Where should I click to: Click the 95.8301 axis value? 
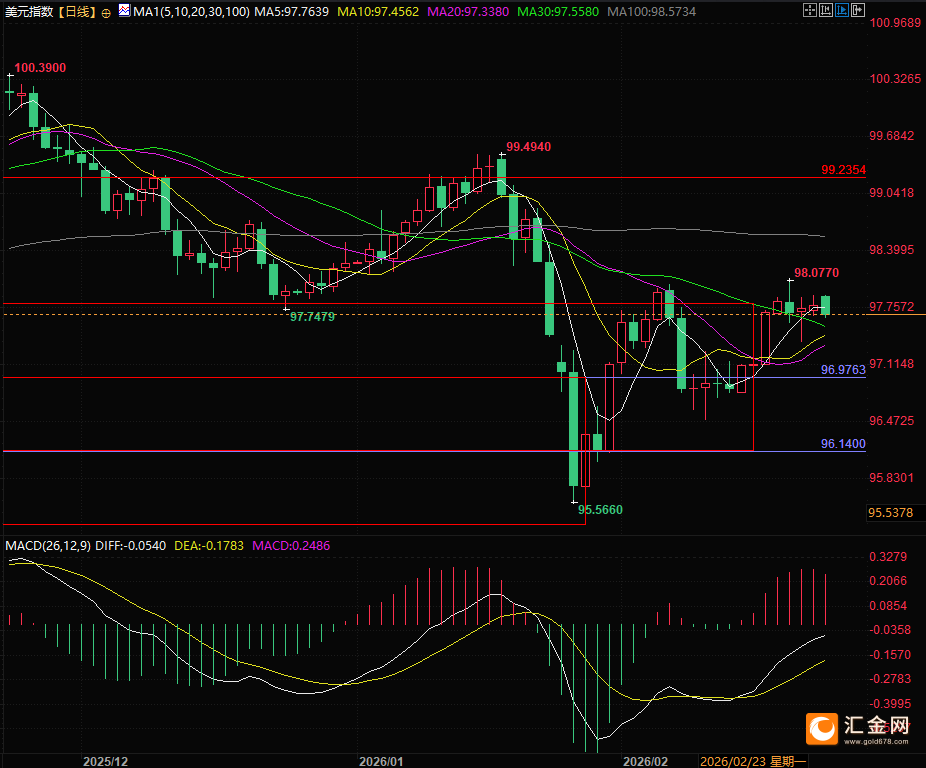coord(892,477)
